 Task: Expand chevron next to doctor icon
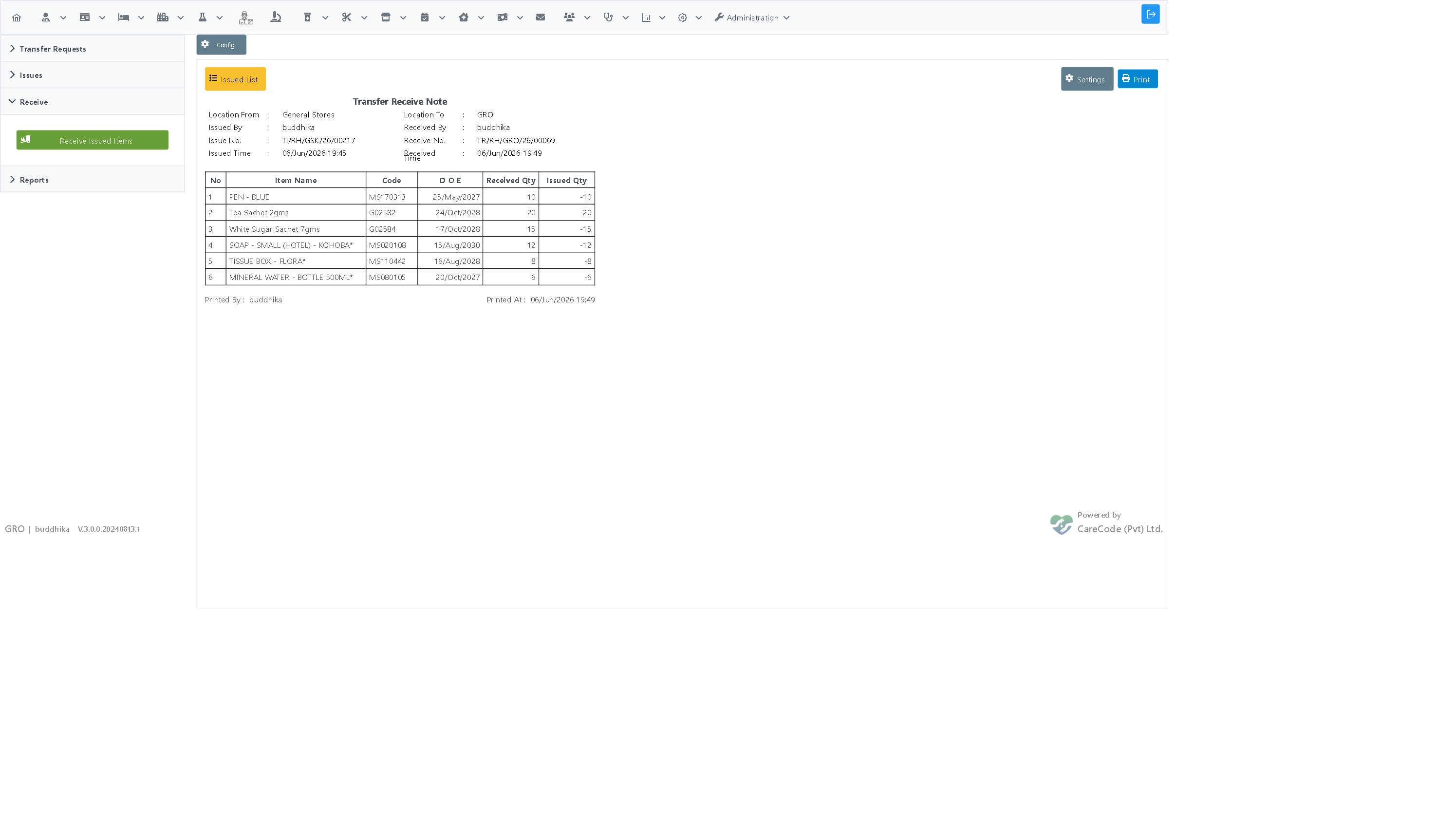pos(63,18)
